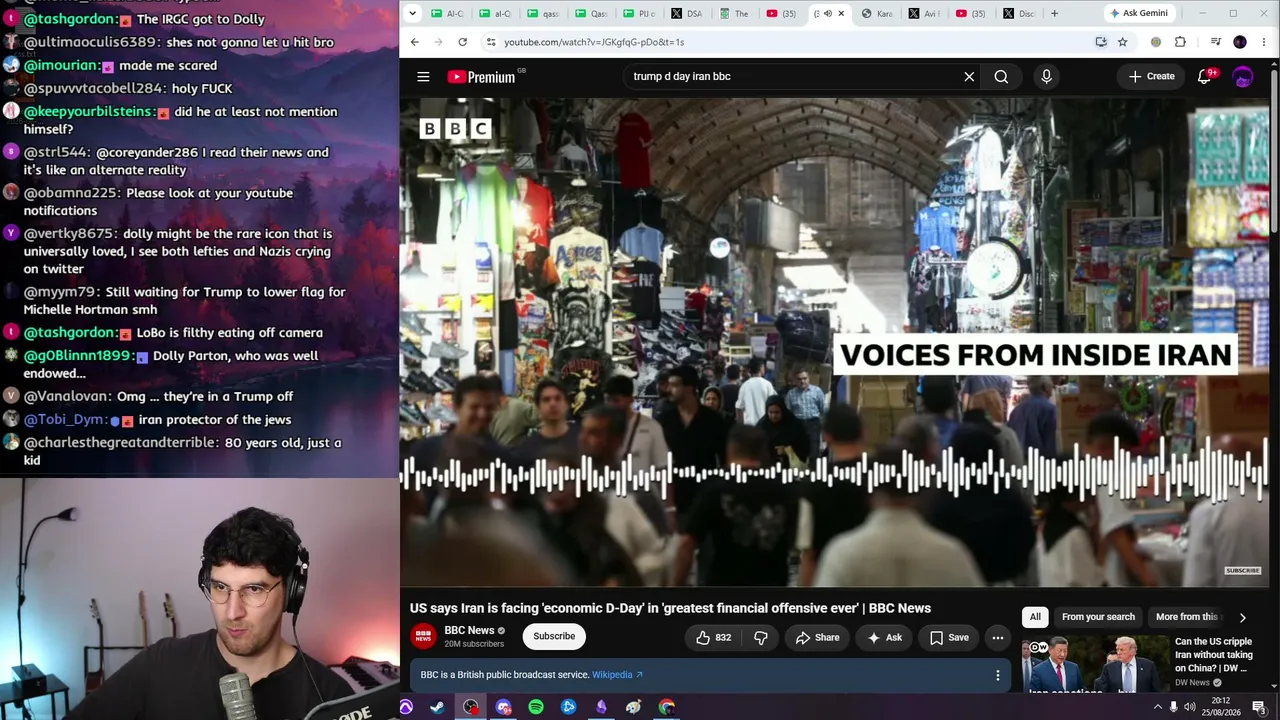Share the BBC News video
Image resolution: width=1280 pixels, height=720 pixels.
tap(817, 638)
